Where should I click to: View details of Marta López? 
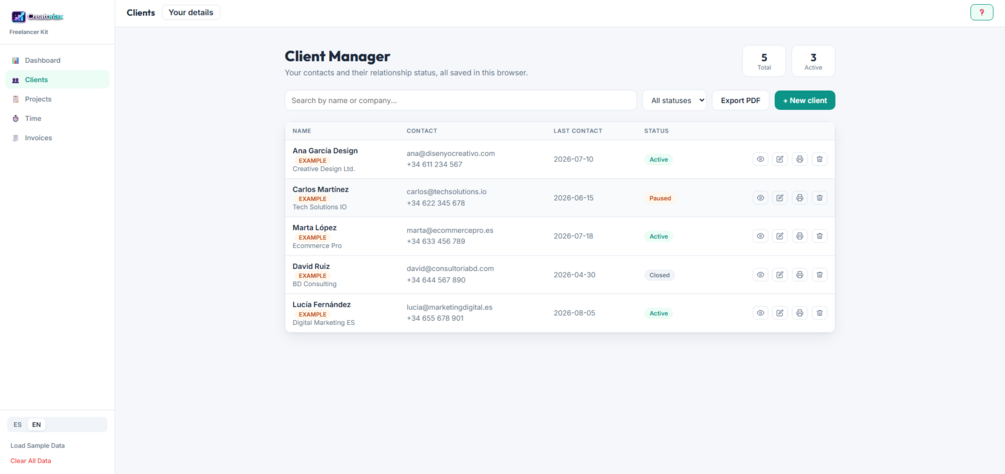760,236
